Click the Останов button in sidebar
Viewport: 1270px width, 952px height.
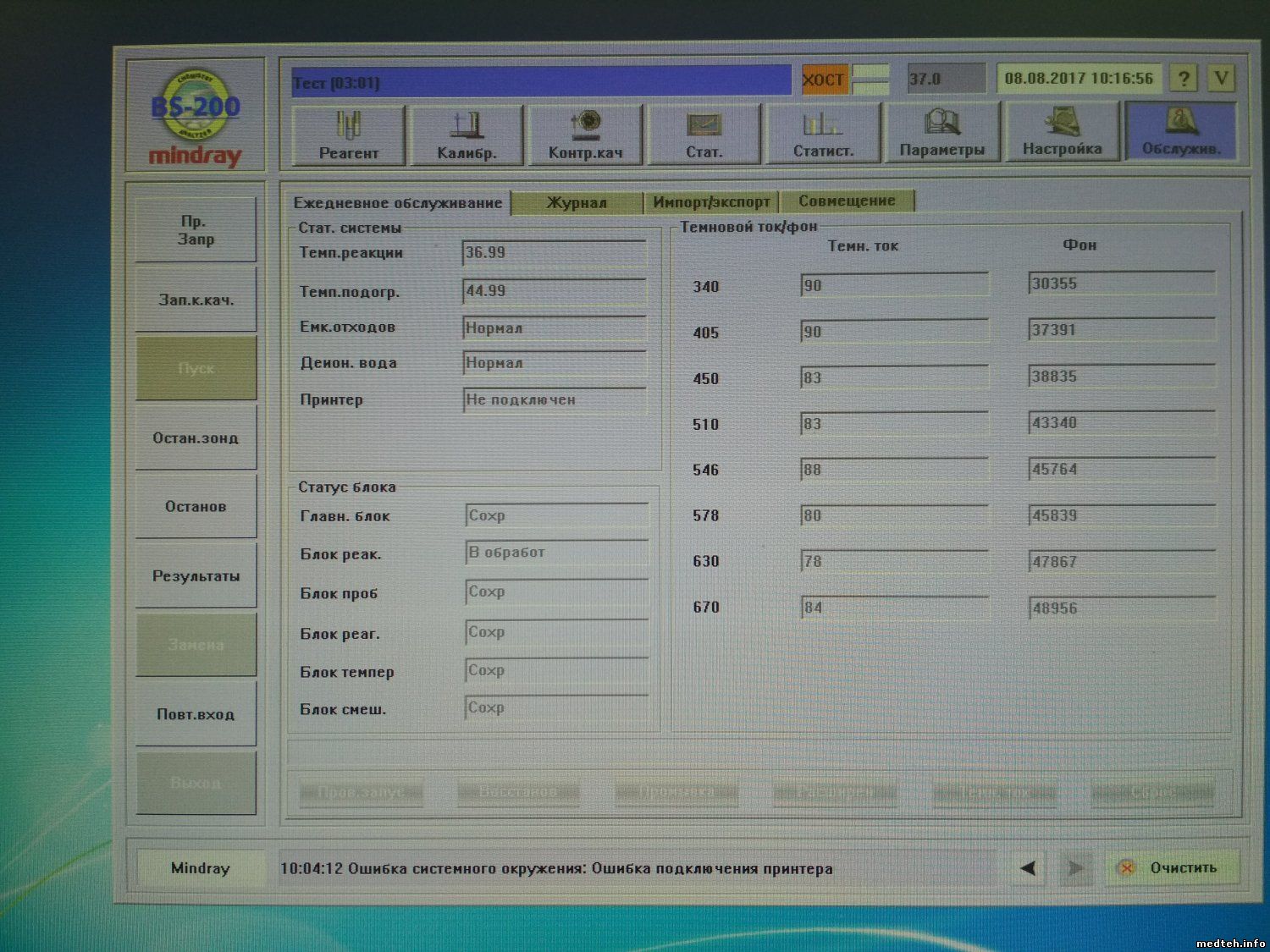click(196, 507)
